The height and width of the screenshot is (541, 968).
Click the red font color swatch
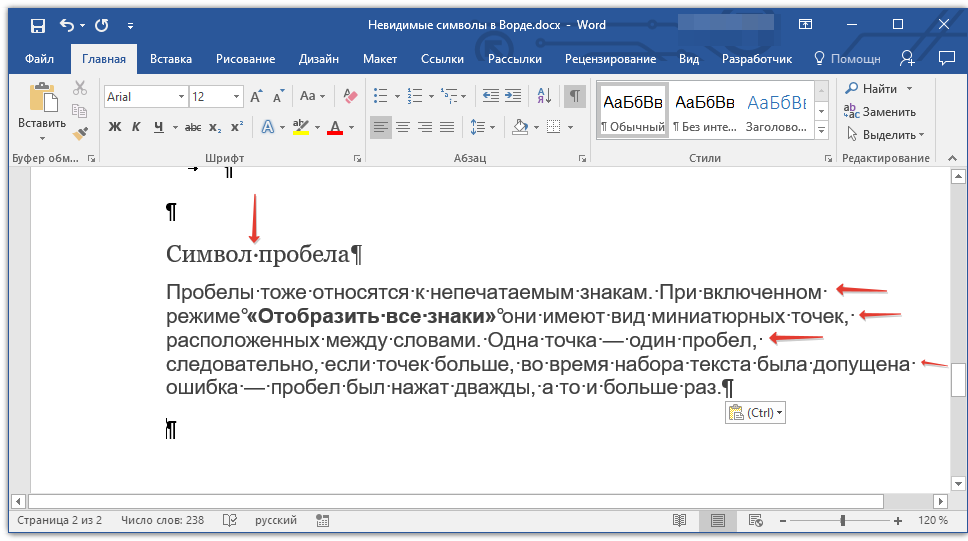[335, 128]
